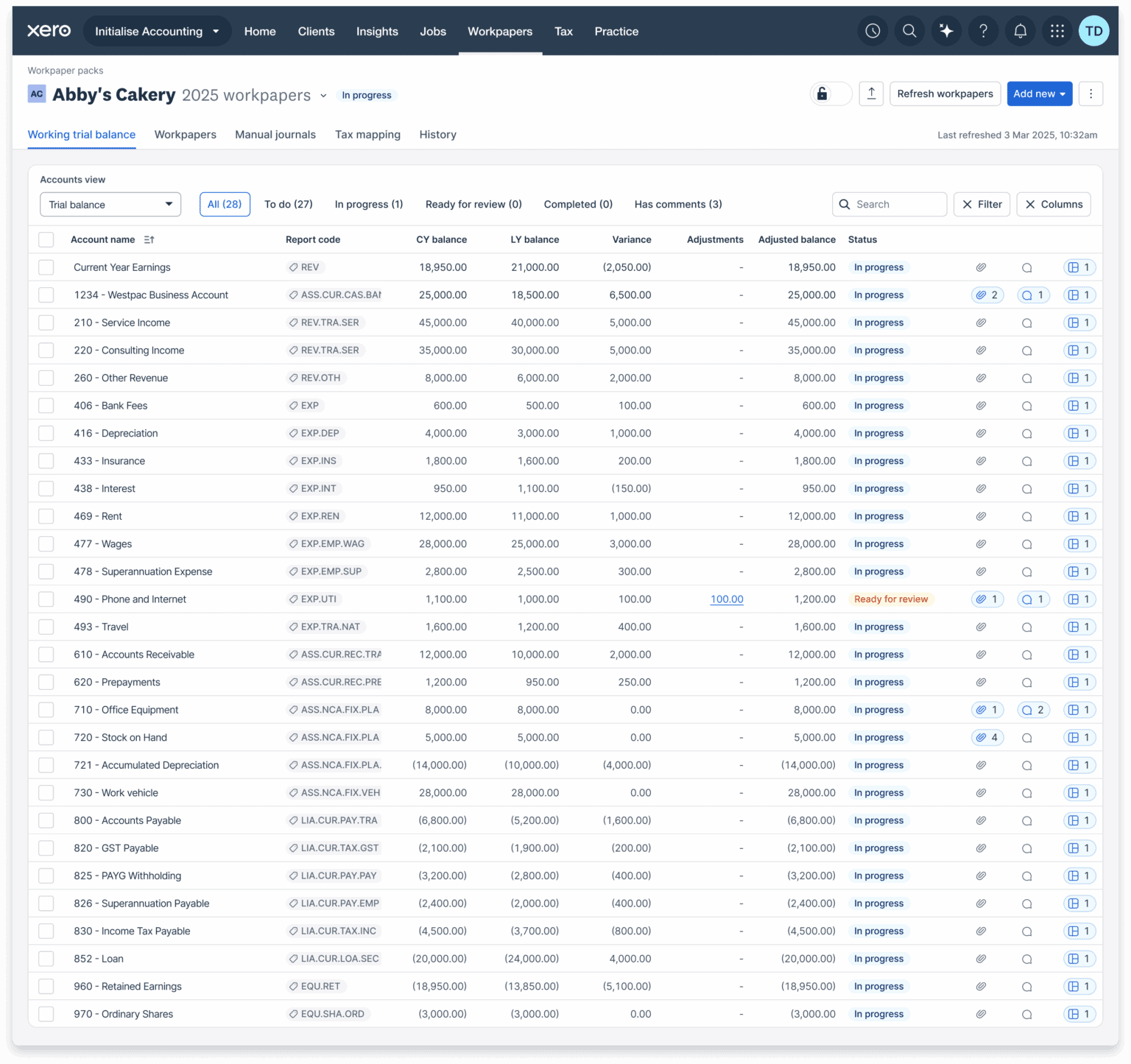Open the Xero search icon
The image size is (1131, 1064).
(909, 30)
